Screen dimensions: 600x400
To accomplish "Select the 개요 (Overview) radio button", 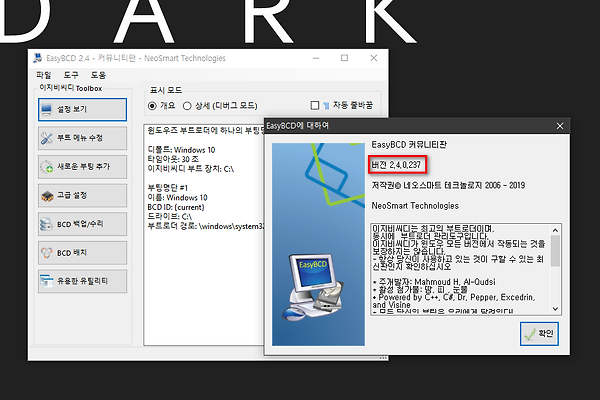I will [153, 105].
